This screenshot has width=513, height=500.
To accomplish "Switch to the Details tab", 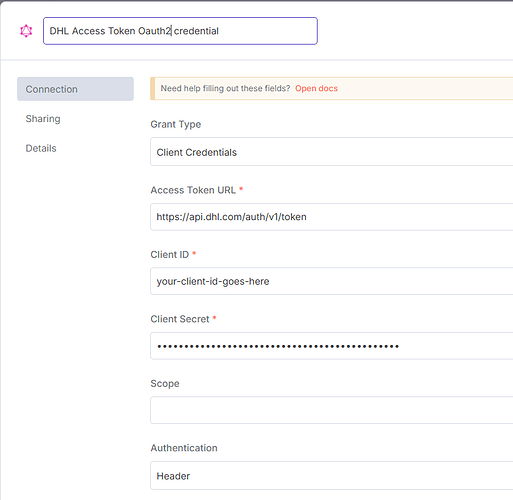I will [41, 148].
